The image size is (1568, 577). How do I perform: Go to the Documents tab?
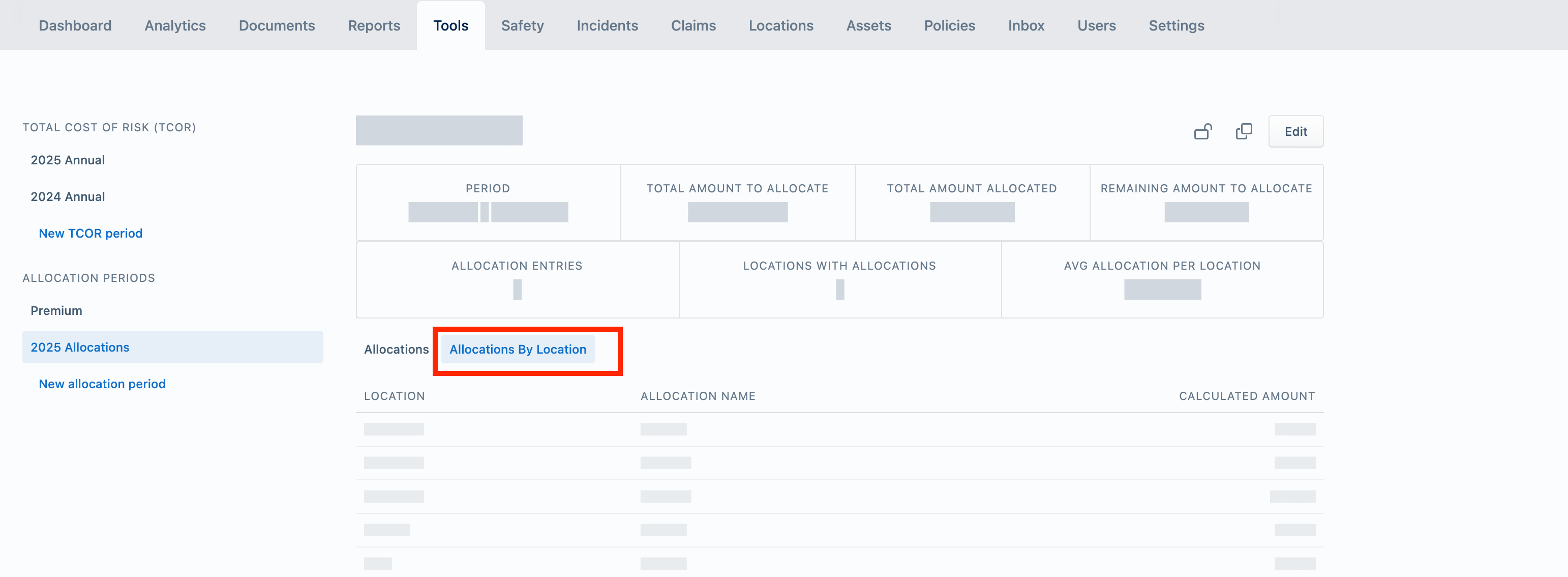(x=277, y=25)
